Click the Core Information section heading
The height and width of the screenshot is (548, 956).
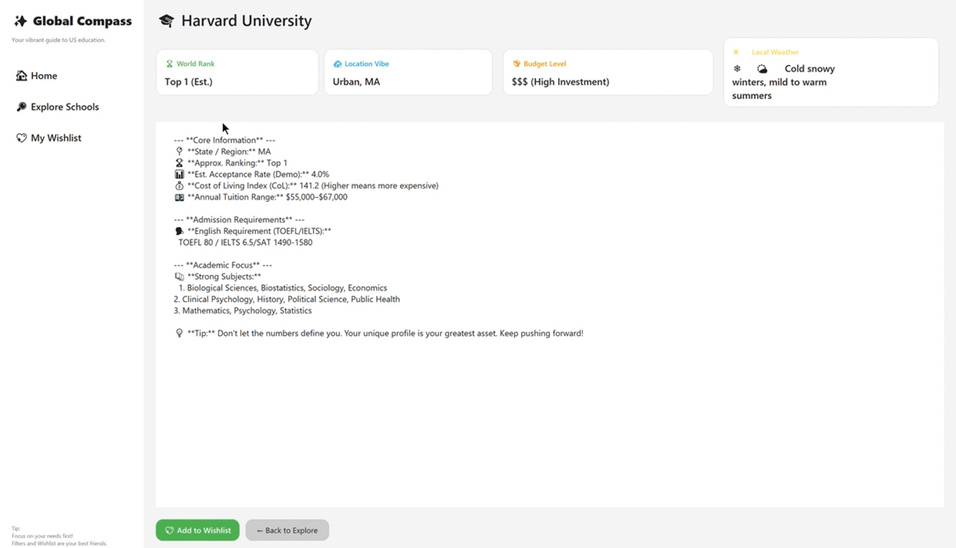point(224,140)
